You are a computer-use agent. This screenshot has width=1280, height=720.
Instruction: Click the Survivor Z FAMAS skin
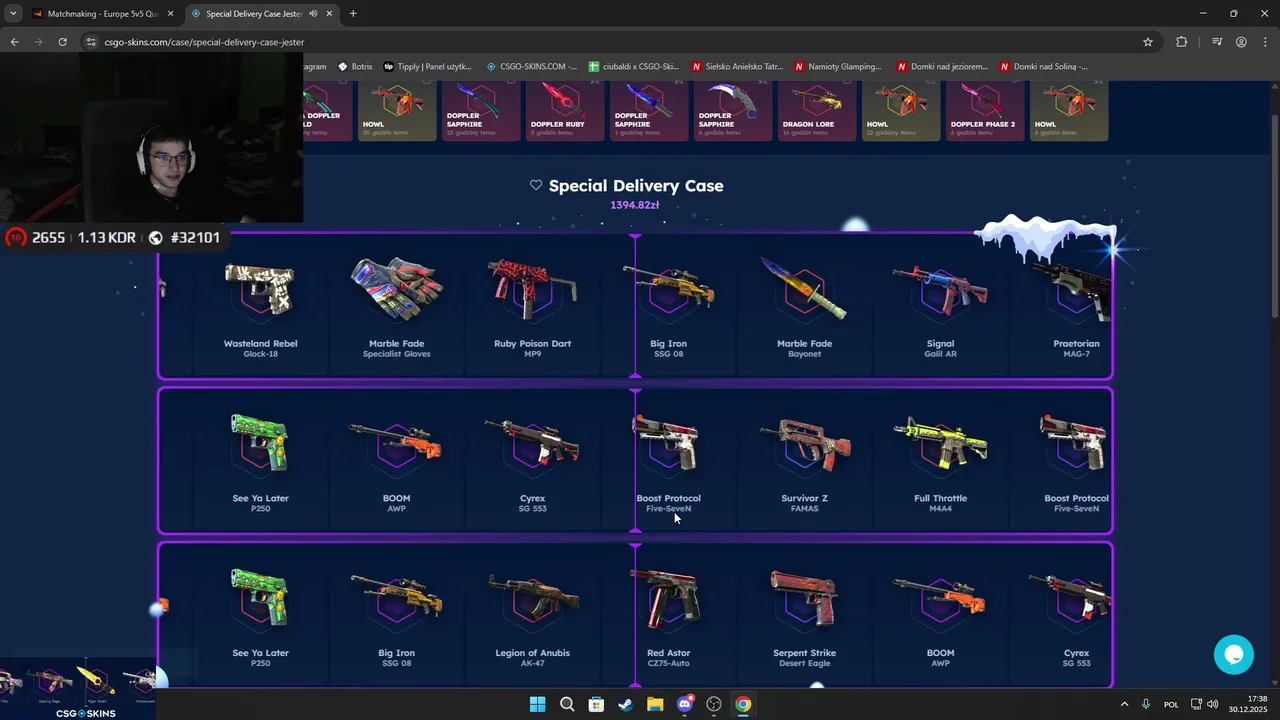click(804, 462)
